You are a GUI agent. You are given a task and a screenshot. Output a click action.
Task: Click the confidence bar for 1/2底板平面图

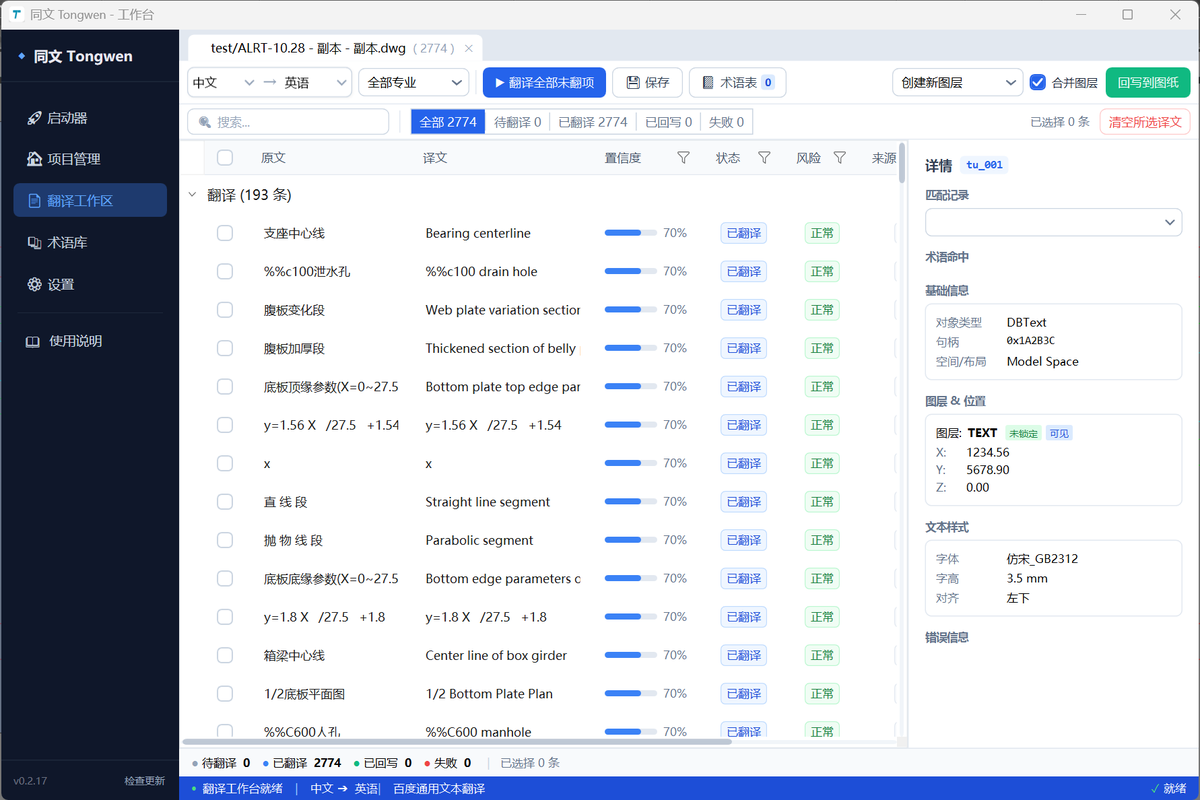coord(631,694)
